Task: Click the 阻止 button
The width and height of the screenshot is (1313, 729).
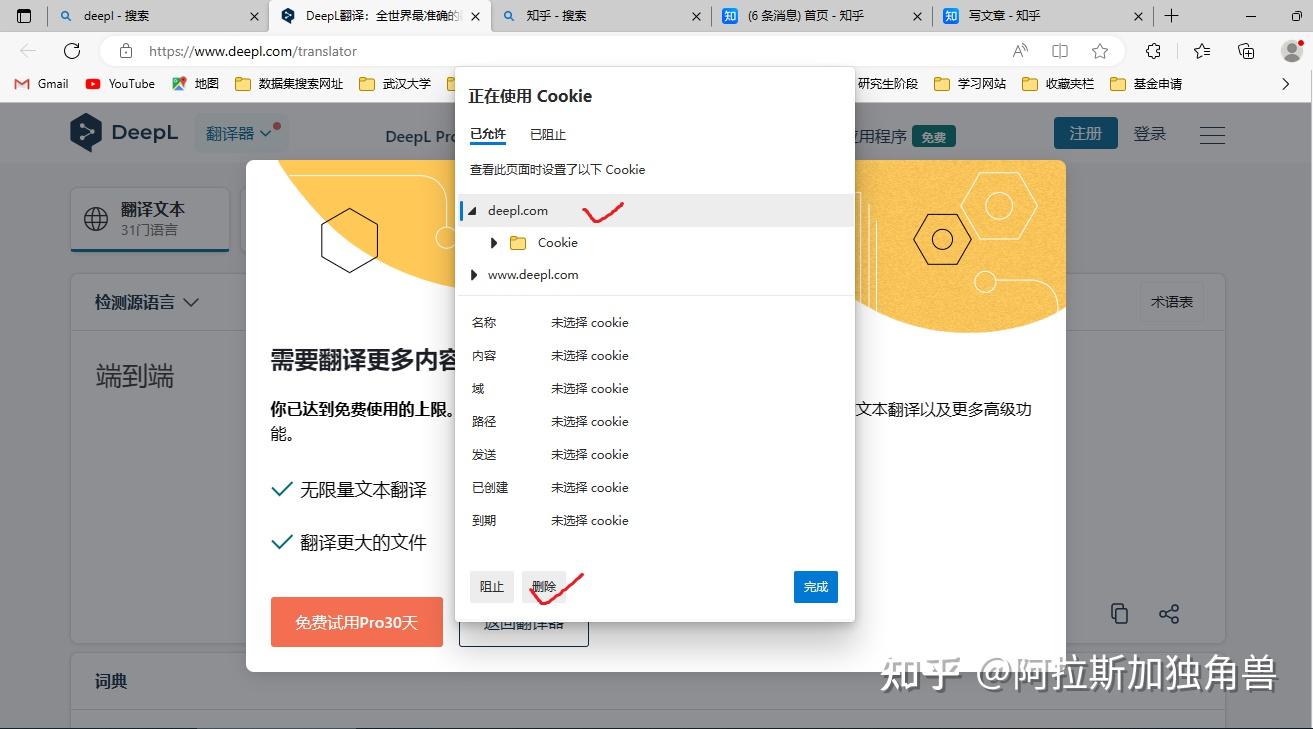Action: 492,587
